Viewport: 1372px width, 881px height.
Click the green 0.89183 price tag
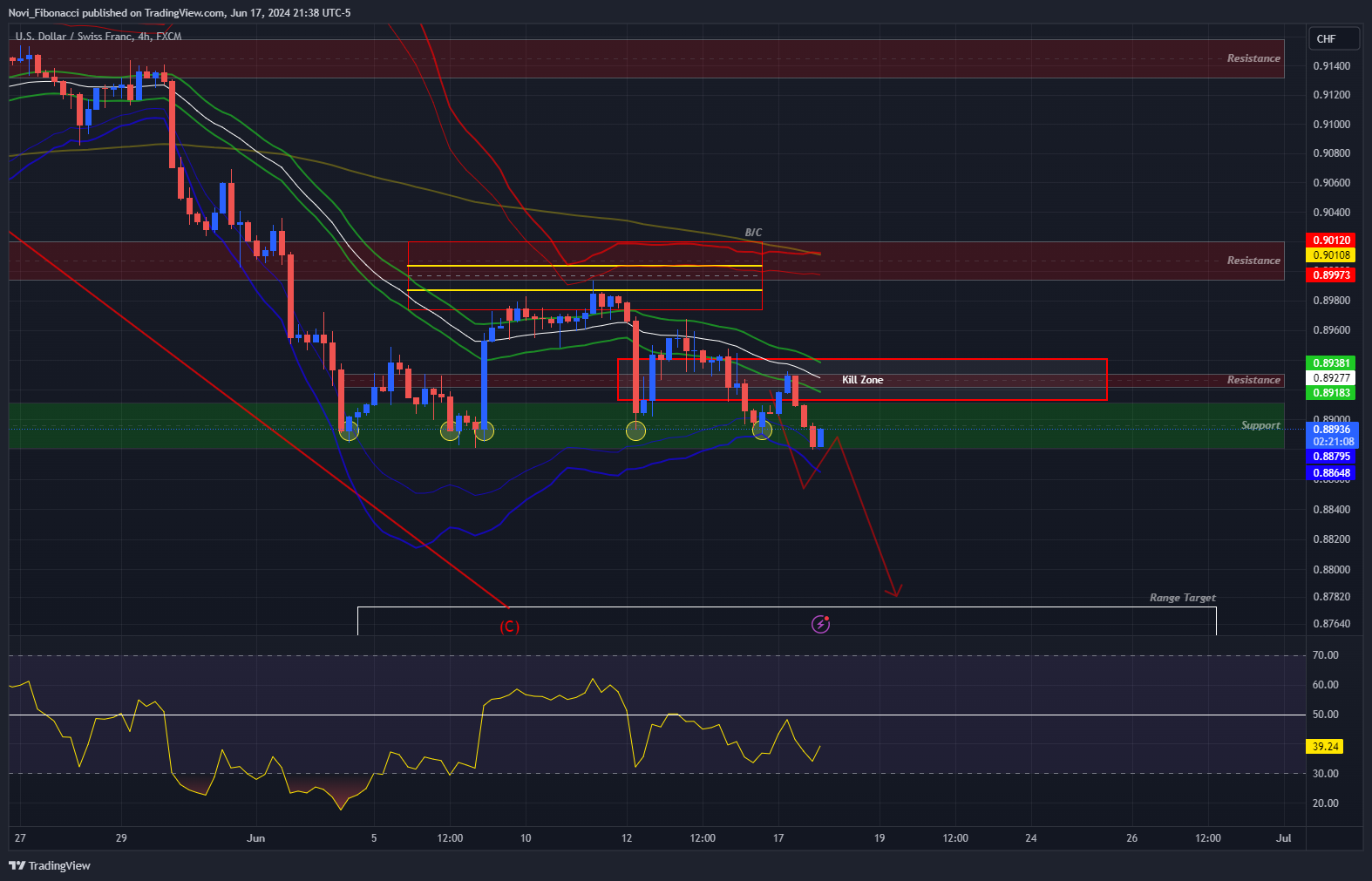(1331, 393)
